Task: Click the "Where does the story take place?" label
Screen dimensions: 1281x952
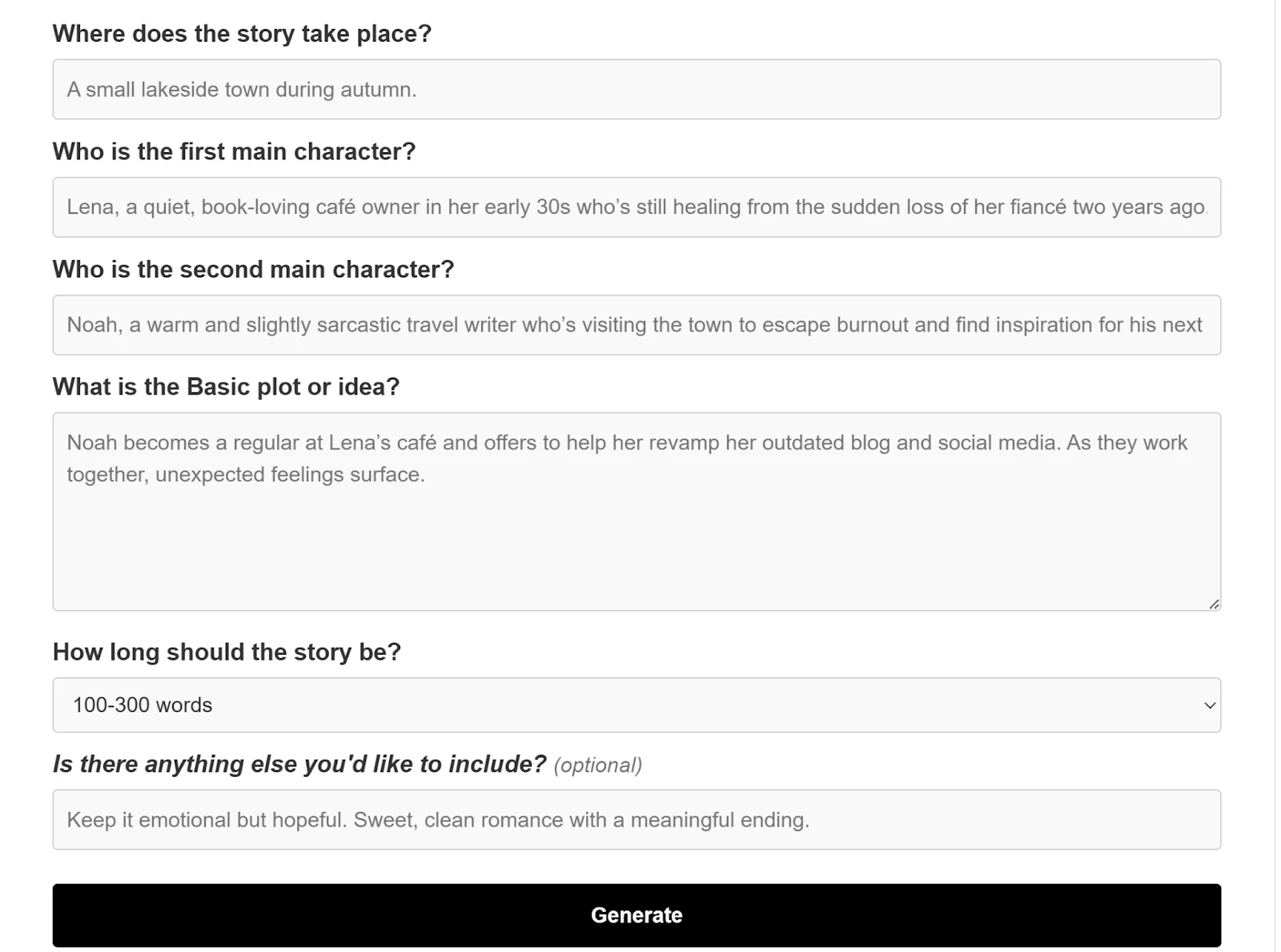Action: click(242, 34)
